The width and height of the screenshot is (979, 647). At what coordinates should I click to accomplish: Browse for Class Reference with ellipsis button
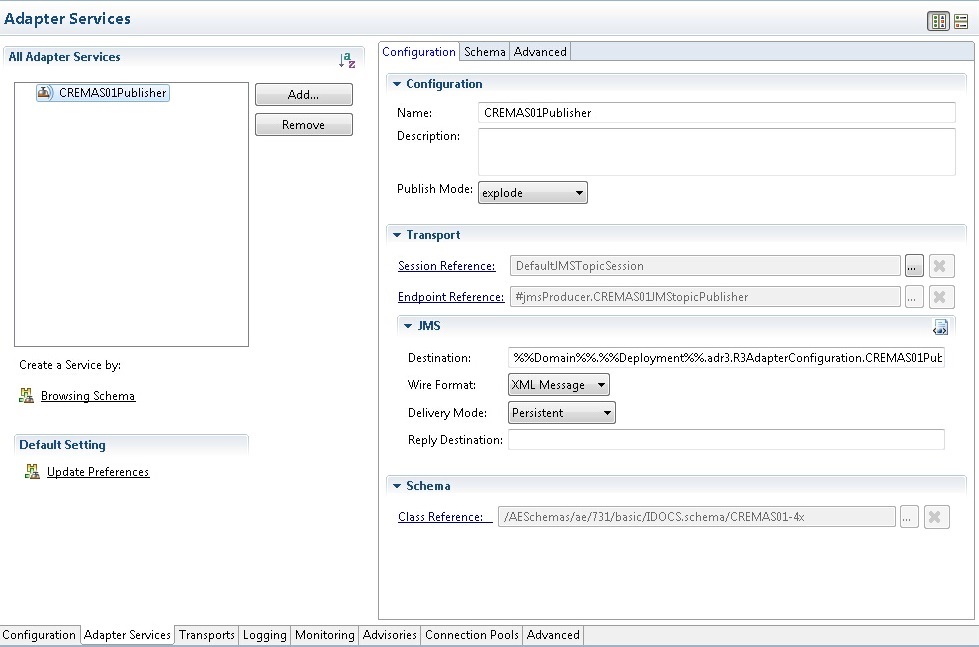tap(908, 517)
